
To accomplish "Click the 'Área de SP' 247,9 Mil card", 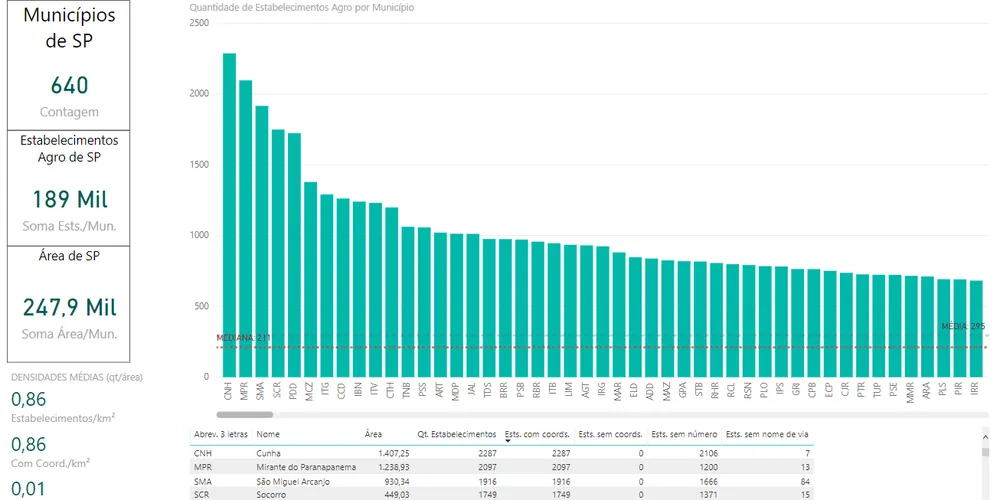I will (x=69, y=304).
